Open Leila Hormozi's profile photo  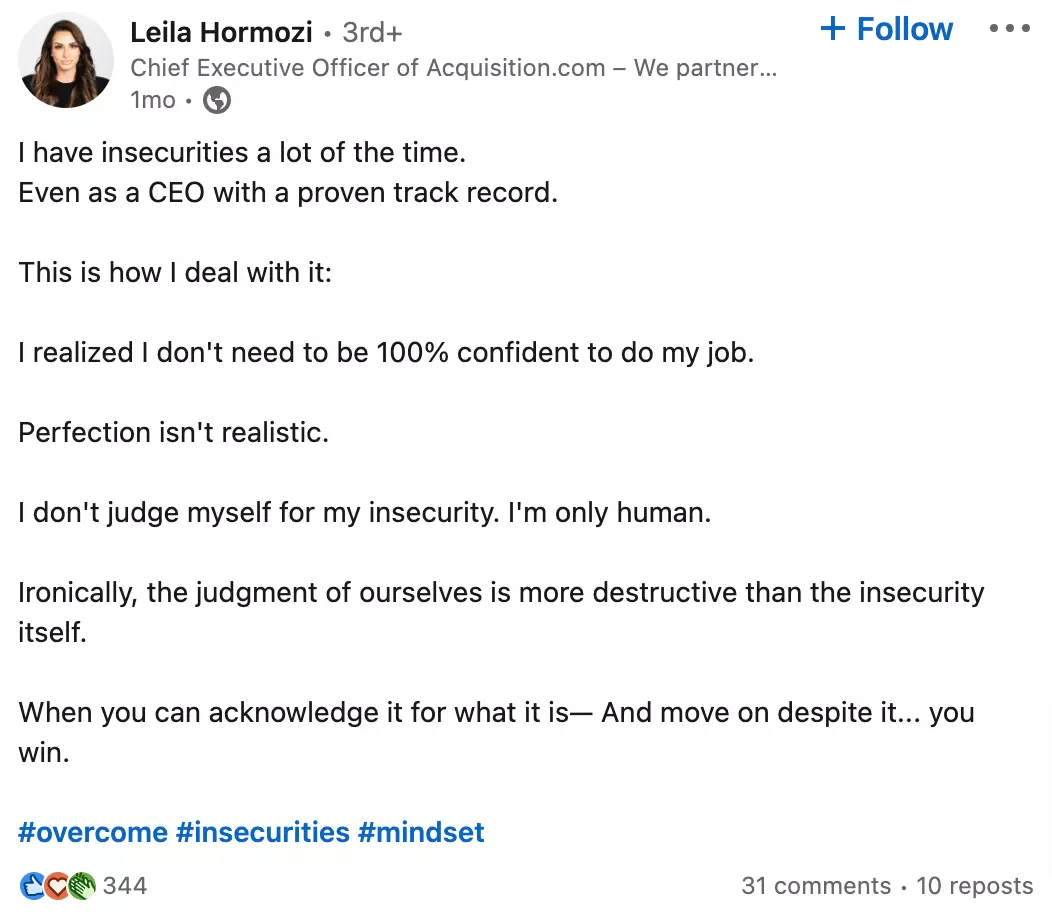(67, 60)
